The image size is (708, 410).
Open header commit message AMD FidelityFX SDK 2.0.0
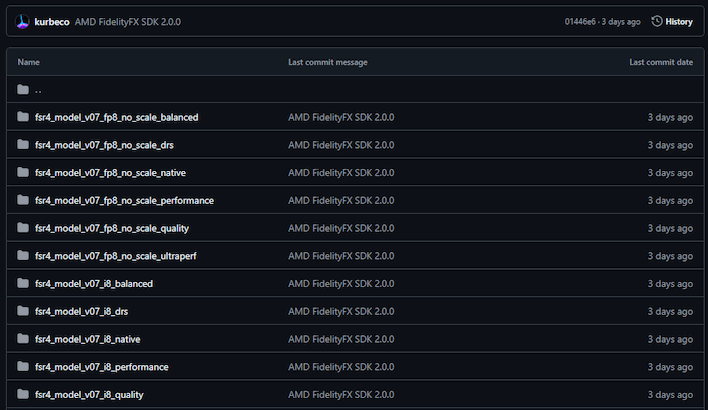click(128, 21)
